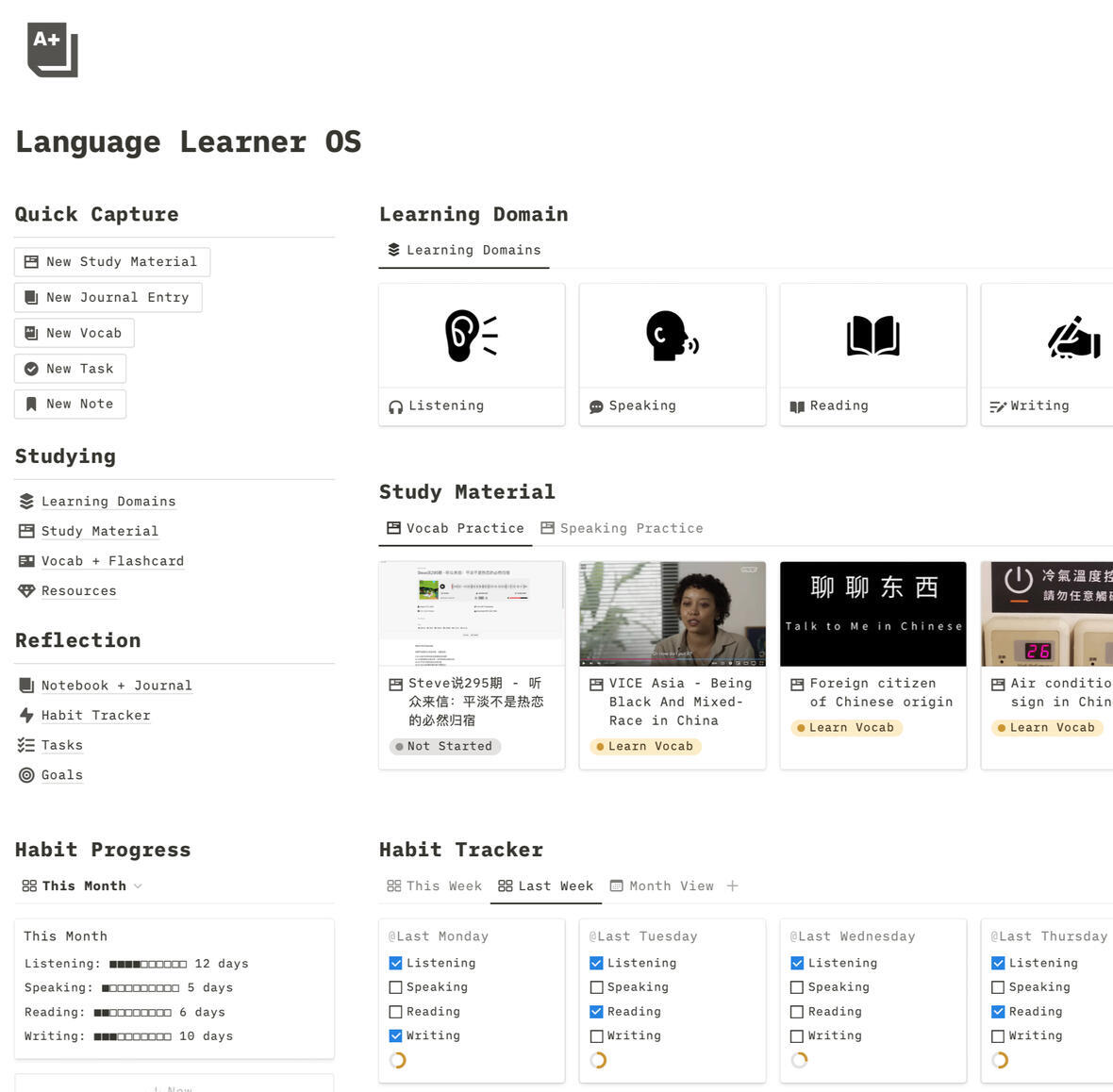Open the VICE Asia video thumbnail

coord(672,614)
